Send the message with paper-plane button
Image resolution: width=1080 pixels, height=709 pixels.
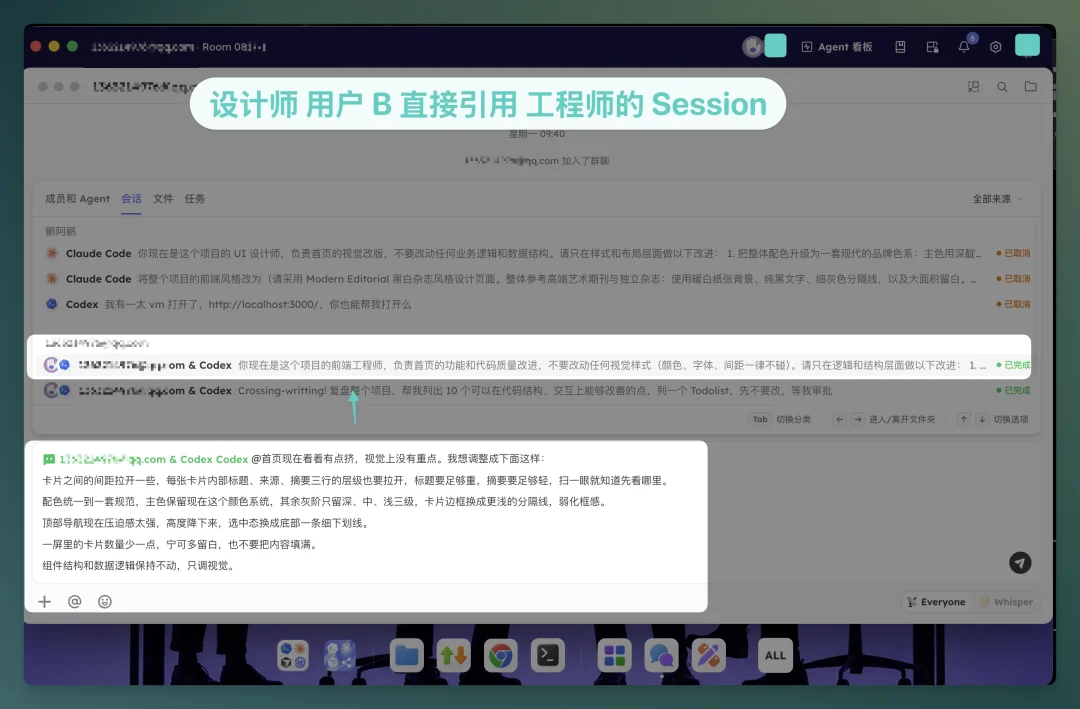click(x=1020, y=563)
